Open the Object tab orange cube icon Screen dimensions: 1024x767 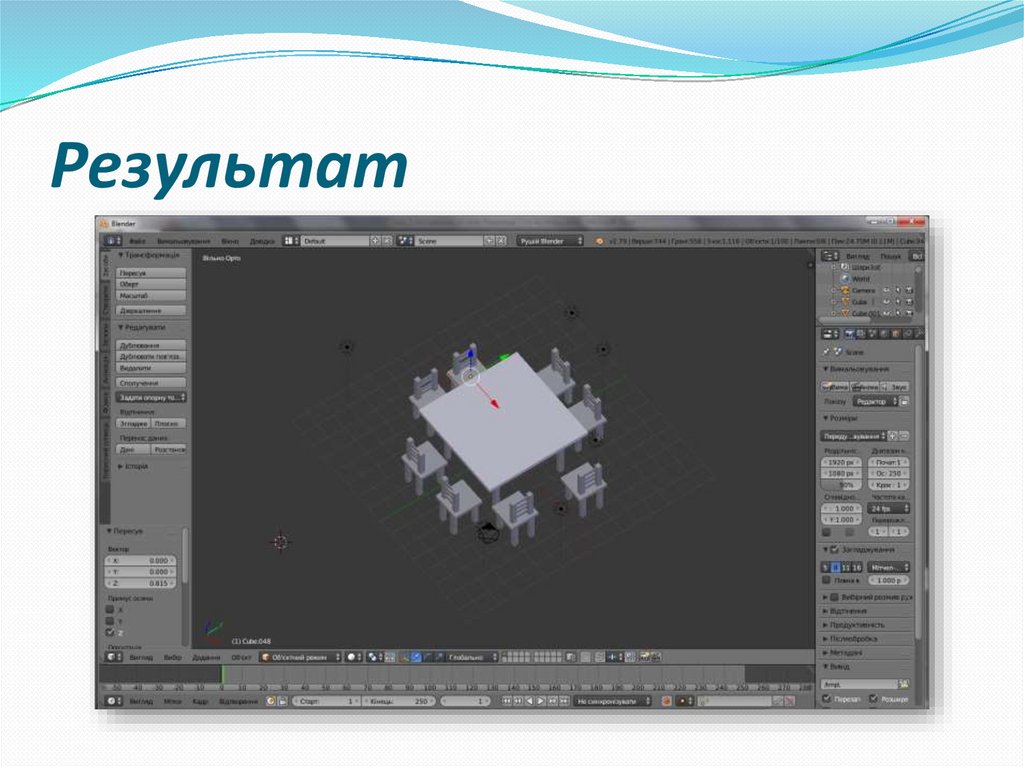tap(896, 334)
